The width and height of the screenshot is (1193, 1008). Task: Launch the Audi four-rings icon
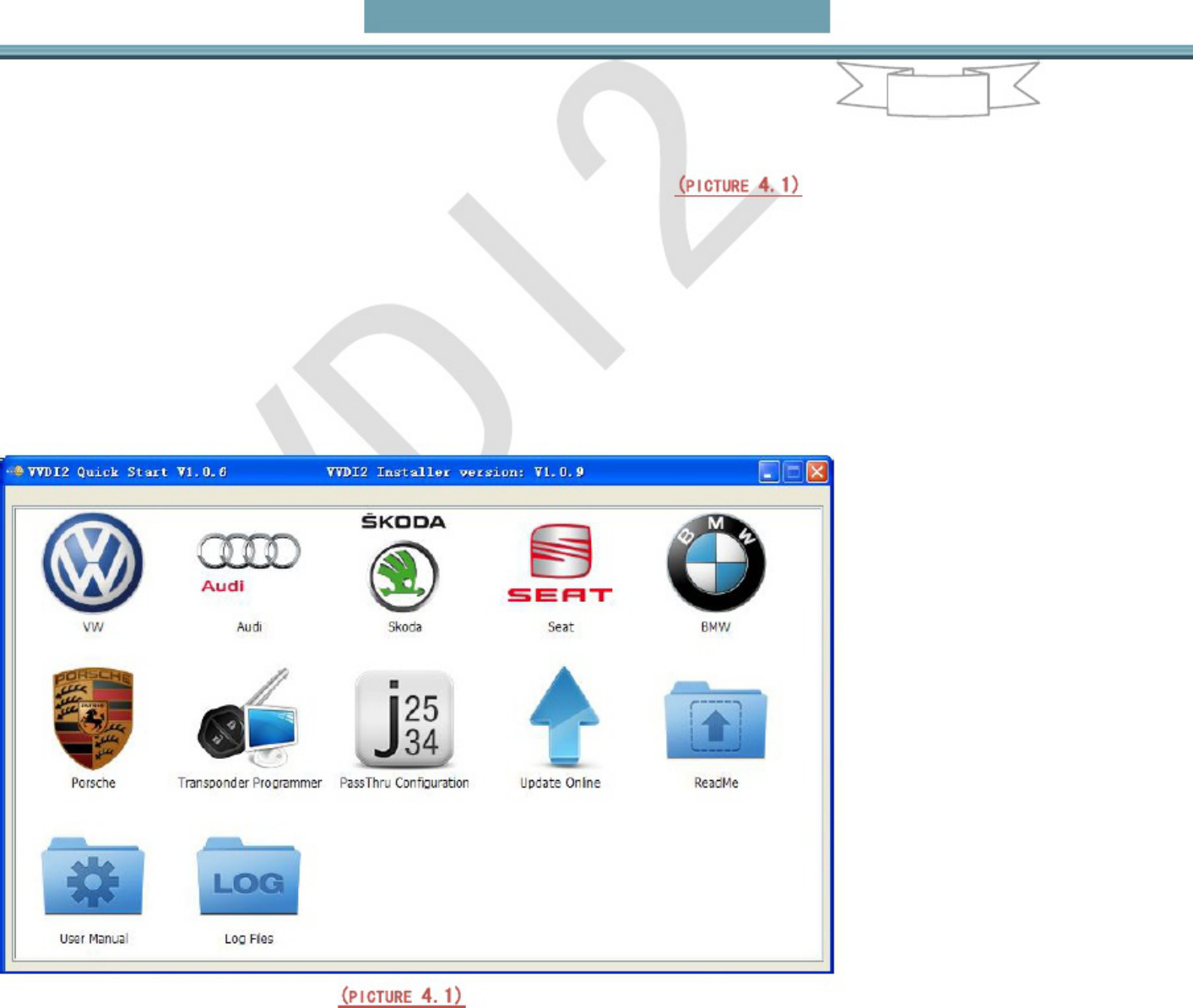pos(248,562)
